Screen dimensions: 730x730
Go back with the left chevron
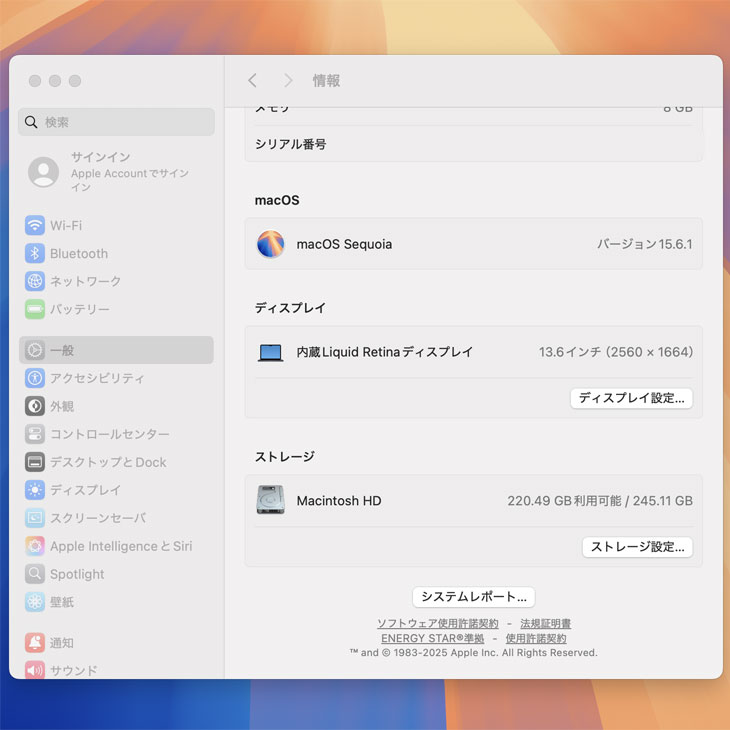[252, 81]
